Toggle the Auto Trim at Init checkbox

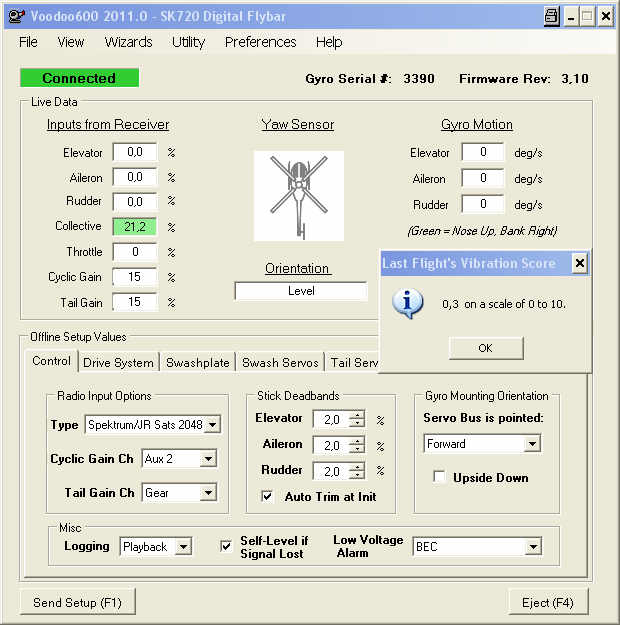267,496
